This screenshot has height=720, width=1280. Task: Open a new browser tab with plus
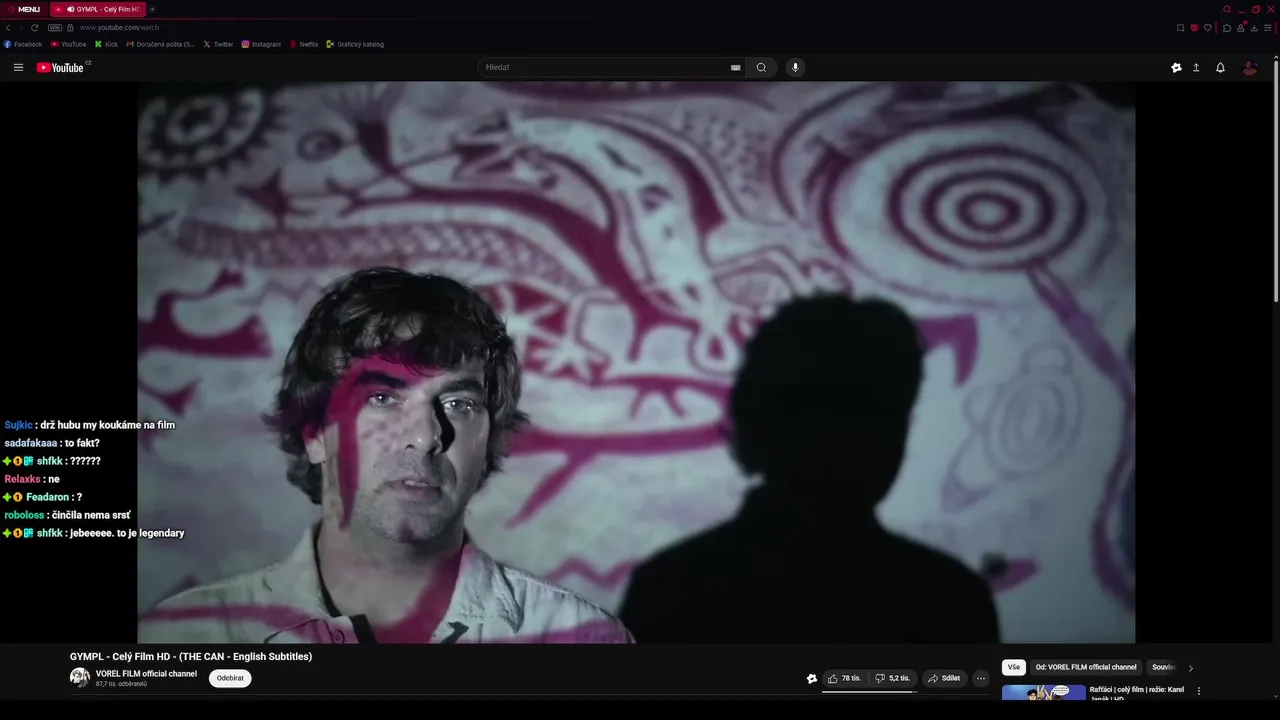[x=153, y=9]
